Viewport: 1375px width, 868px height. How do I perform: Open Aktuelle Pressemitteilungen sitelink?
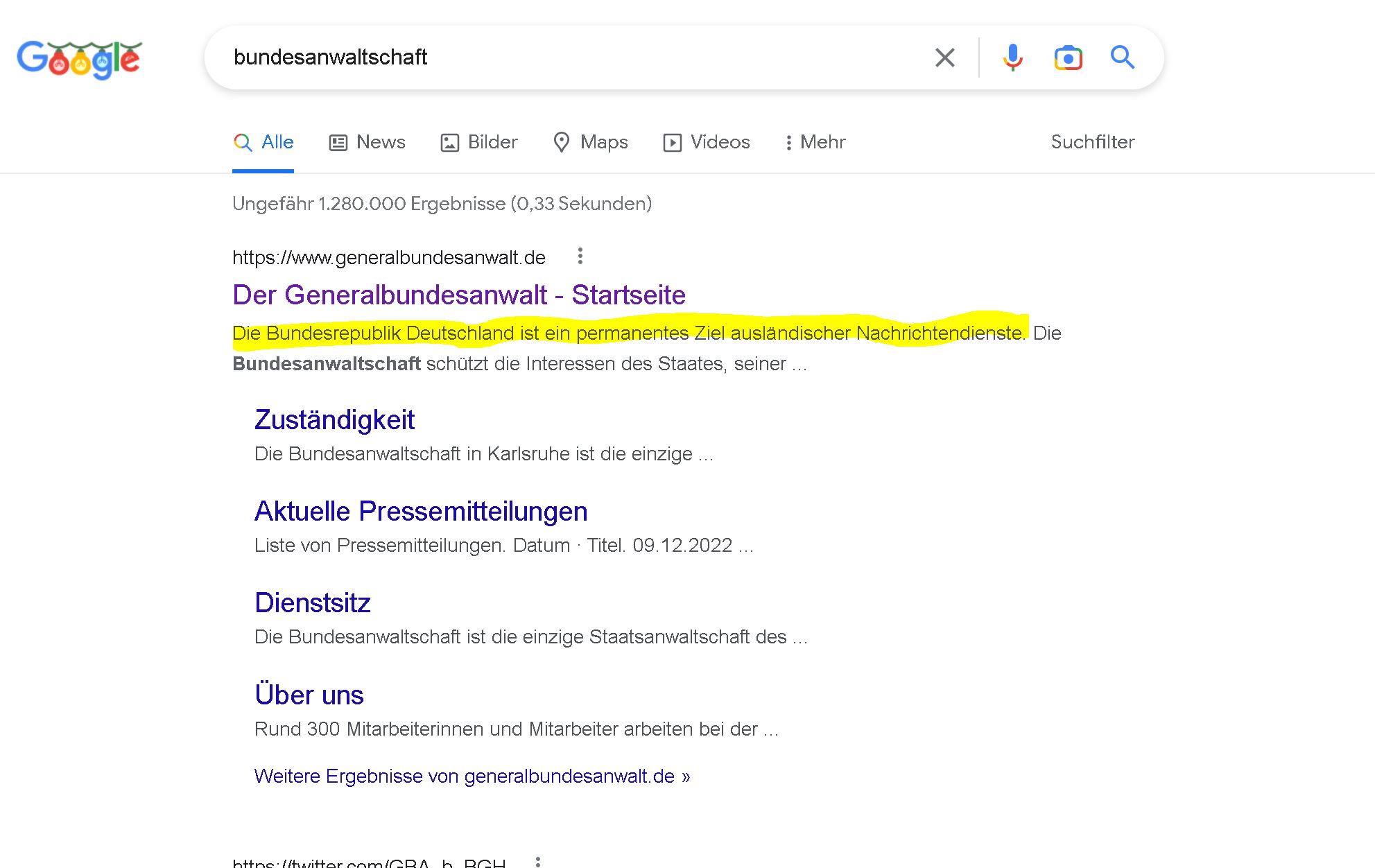pyautogui.click(x=421, y=512)
